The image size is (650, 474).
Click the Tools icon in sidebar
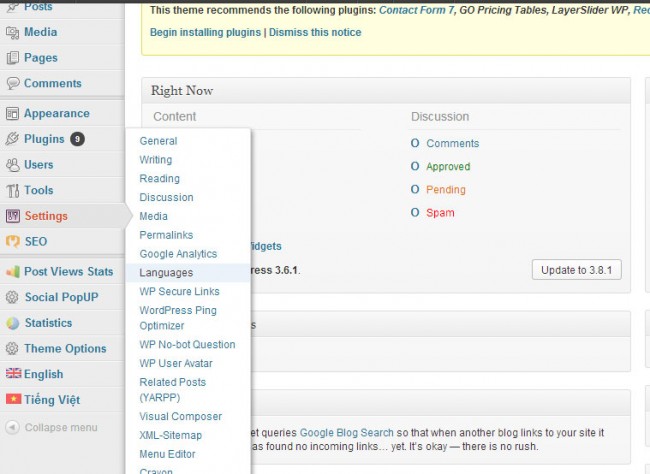[12, 190]
